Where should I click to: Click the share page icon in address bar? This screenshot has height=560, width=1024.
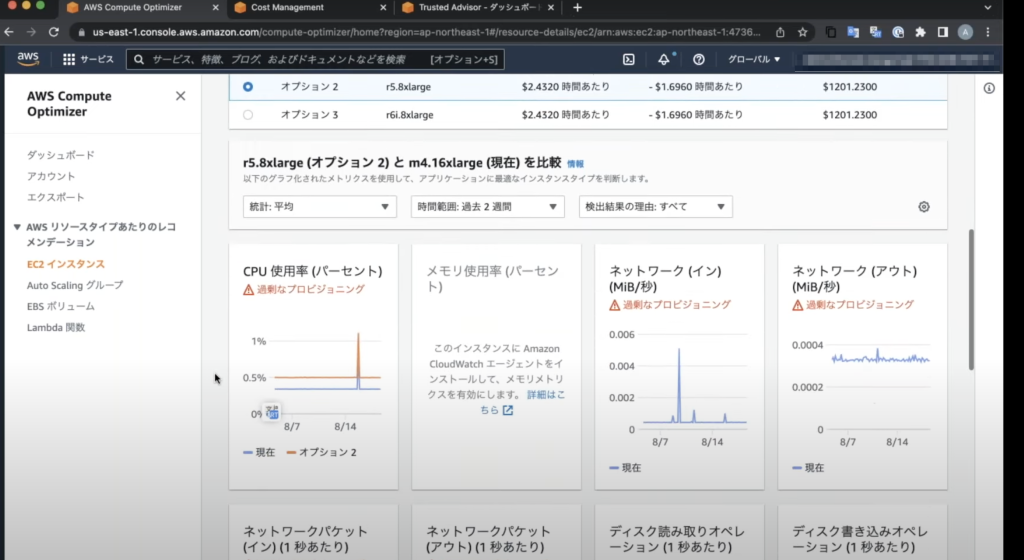(780, 32)
